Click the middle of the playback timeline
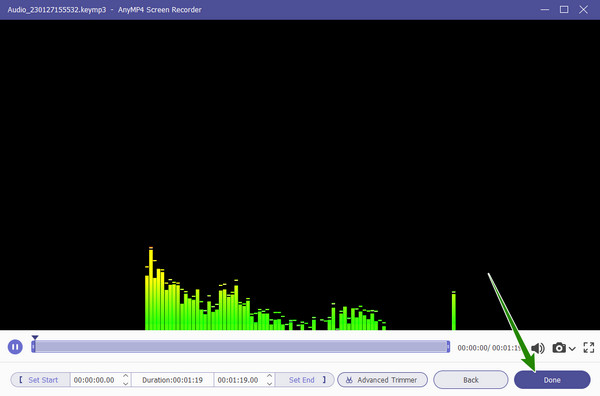The image size is (600, 396). click(x=240, y=347)
